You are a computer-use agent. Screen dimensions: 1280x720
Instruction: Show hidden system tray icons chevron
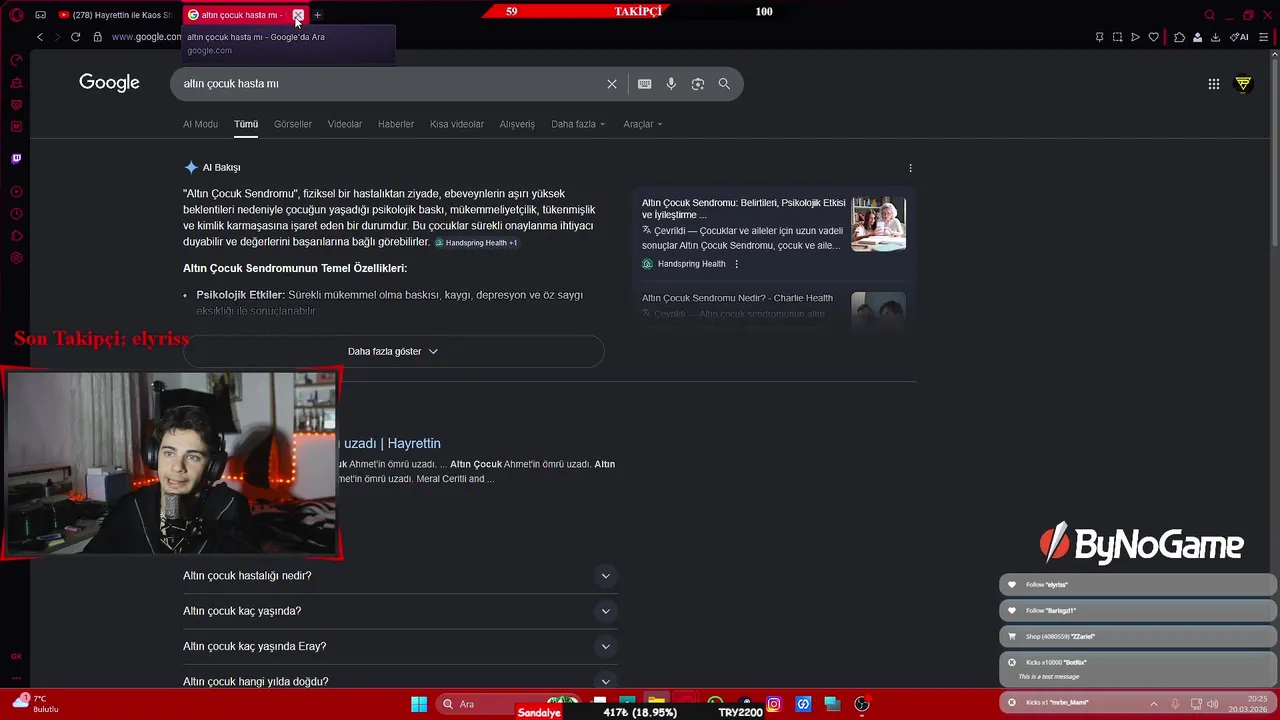[x=1154, y=704]
